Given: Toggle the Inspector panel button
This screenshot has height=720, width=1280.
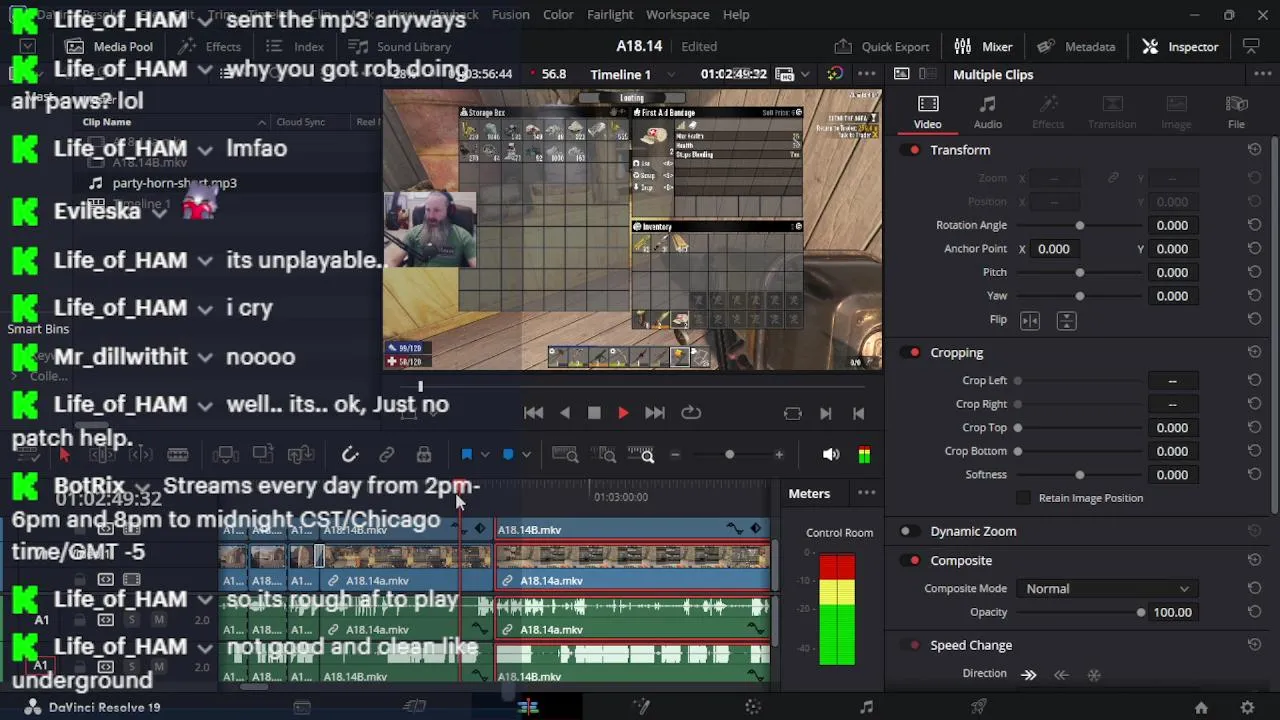Looking at the screenshot, I should (1180, 46).
